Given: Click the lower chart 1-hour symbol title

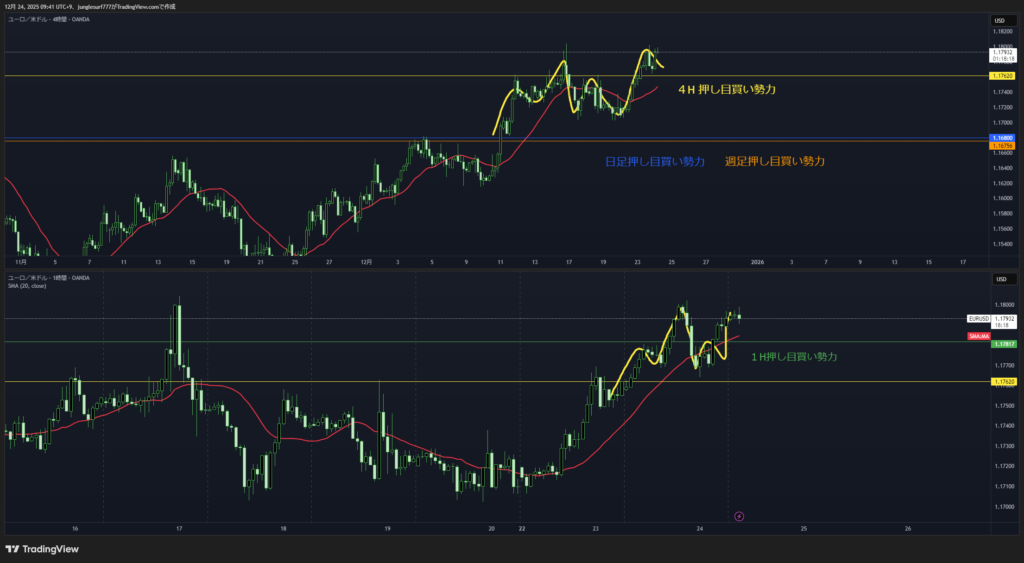Looking at the screenshot, I should coord(48,277).
